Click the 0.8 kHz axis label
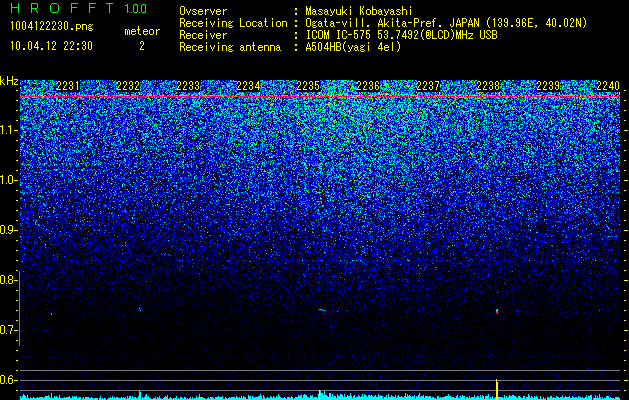Image resolution: width=629 pixels, height=400 pixels. [8, 280]
